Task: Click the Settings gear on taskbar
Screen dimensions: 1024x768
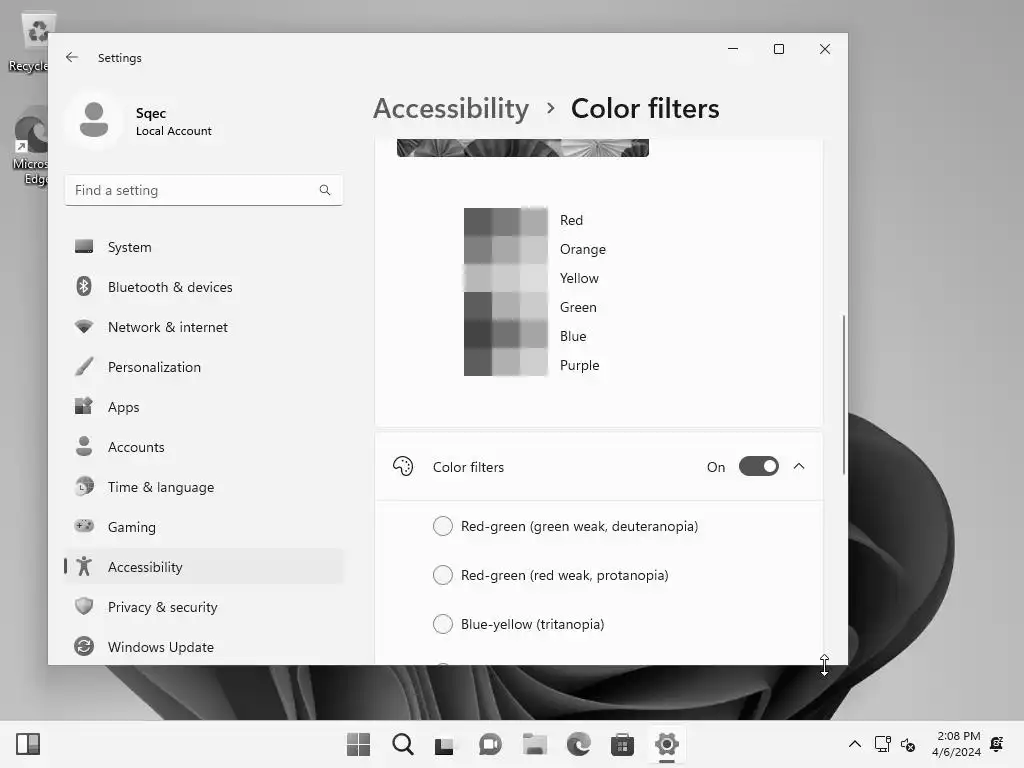Action: pyautogui.click(x=667, y=744)
